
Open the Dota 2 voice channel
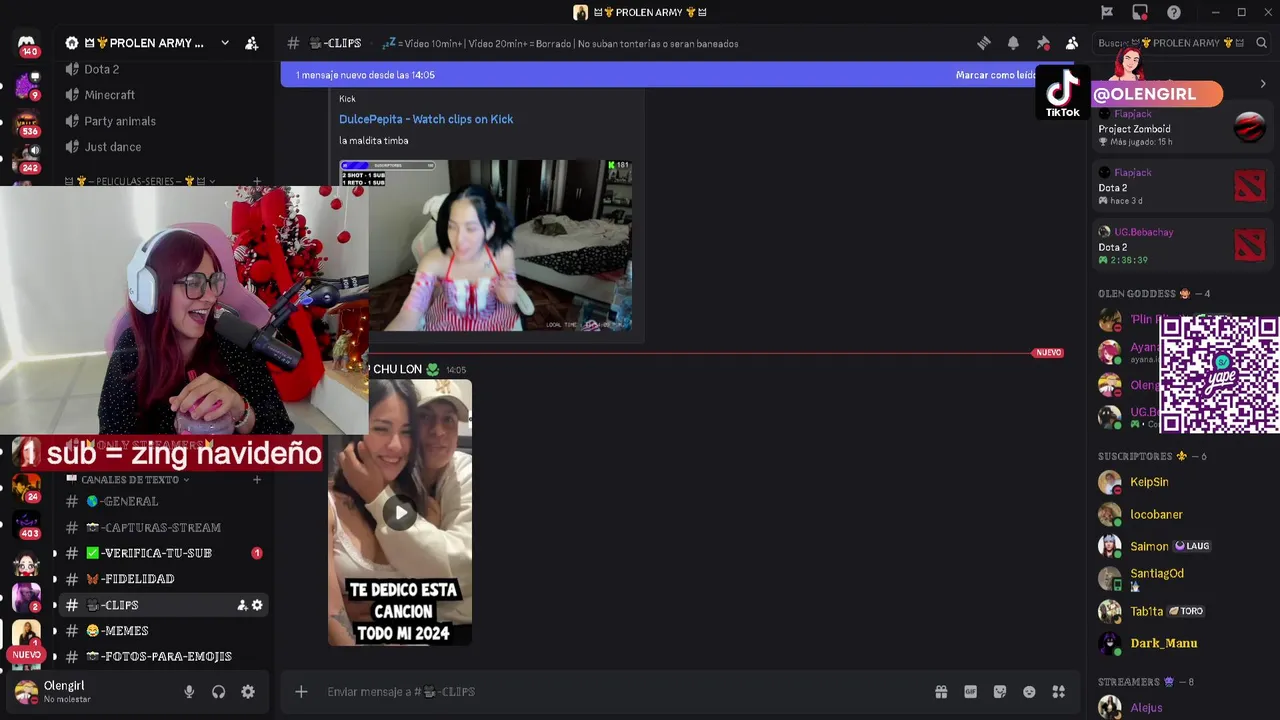click(101, 69)
